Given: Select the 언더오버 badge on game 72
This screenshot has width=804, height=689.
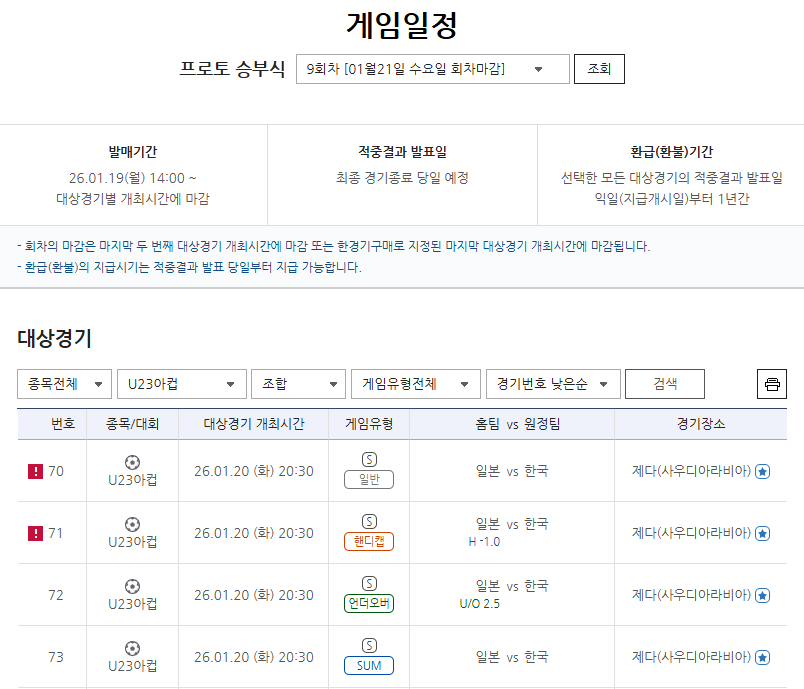Looking at the screenshot, I should click(370, 602).
